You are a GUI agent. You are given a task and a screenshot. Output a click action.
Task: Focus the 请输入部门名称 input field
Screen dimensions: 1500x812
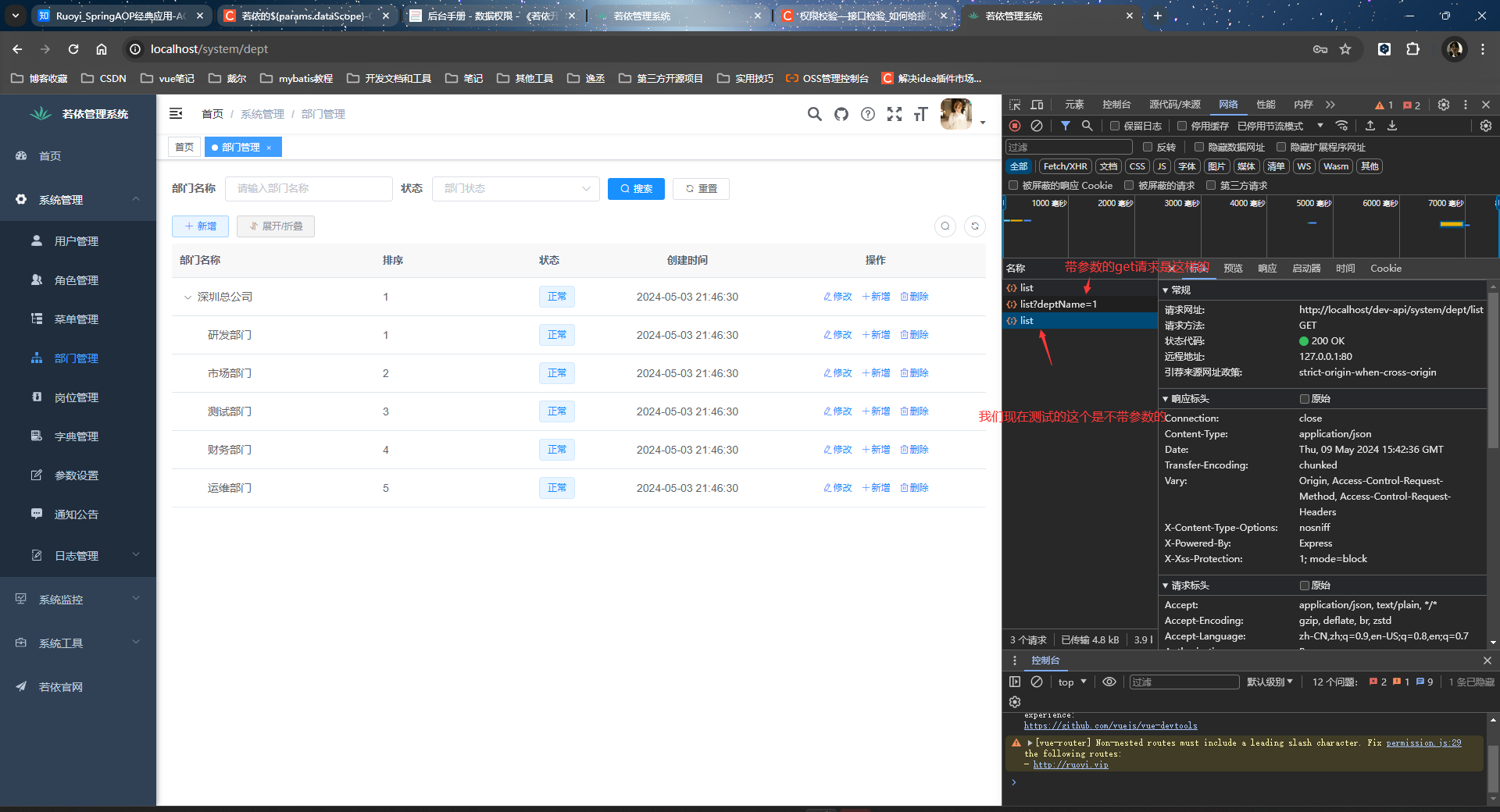pos(309,189)
